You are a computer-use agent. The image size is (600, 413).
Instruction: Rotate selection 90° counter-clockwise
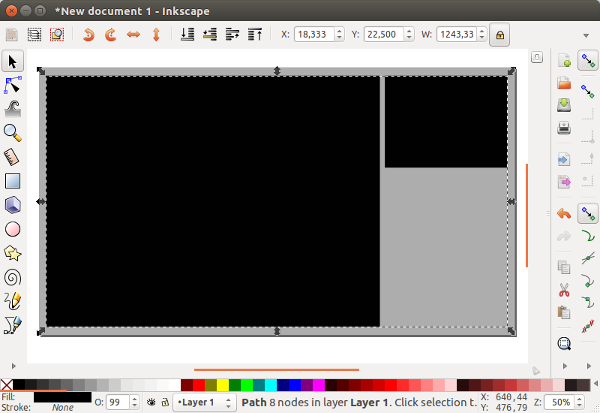pos(88,34)
